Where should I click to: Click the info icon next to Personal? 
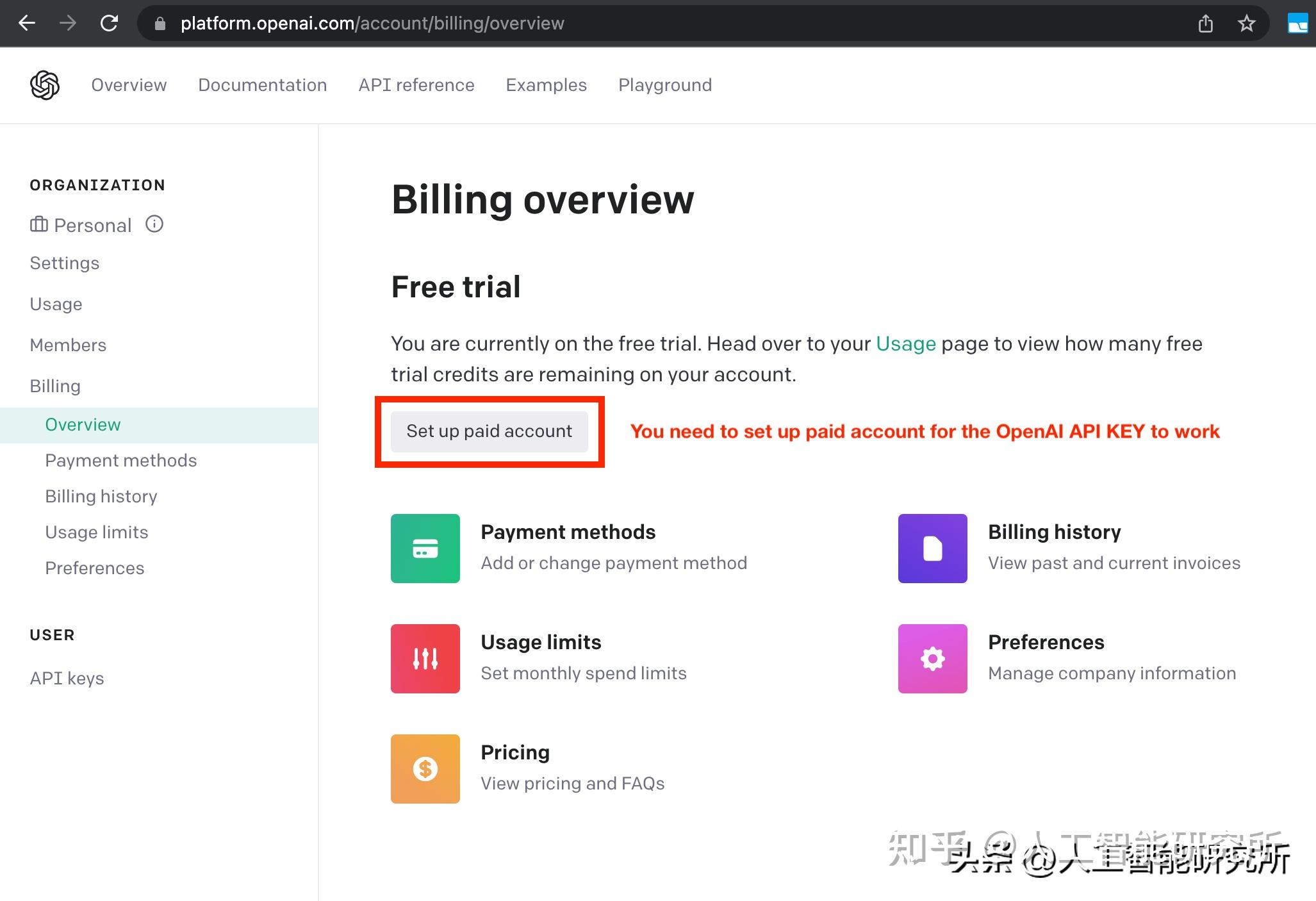[154, 224]
